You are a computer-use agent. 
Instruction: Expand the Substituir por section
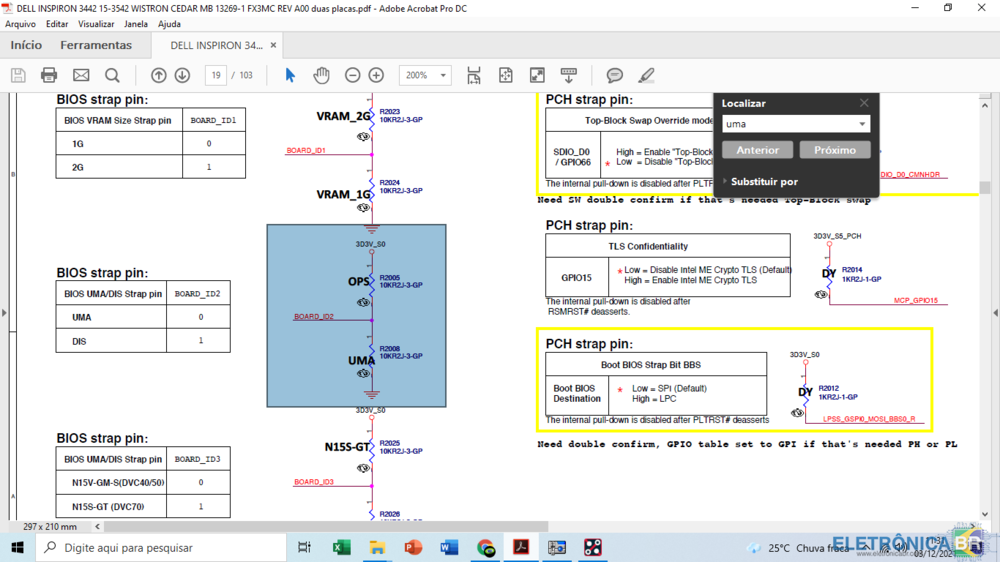point(725,182)
